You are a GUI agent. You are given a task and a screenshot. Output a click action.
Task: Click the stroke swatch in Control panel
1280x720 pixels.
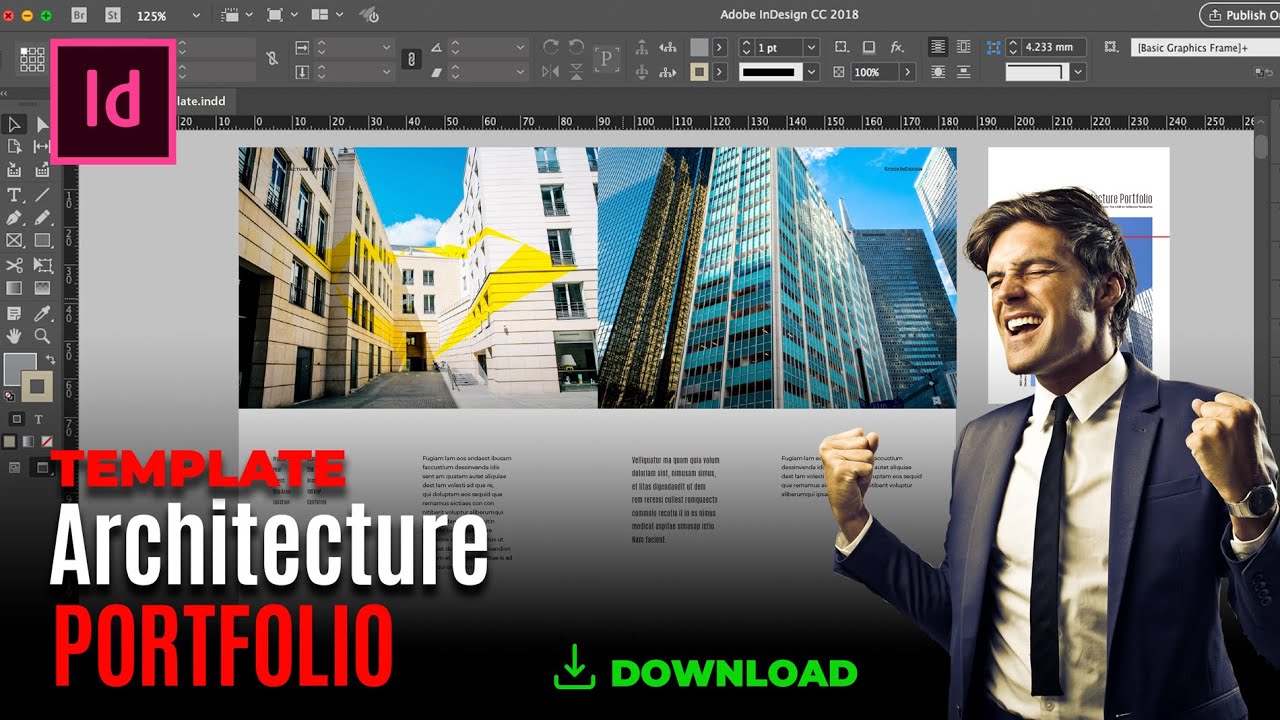699,72
